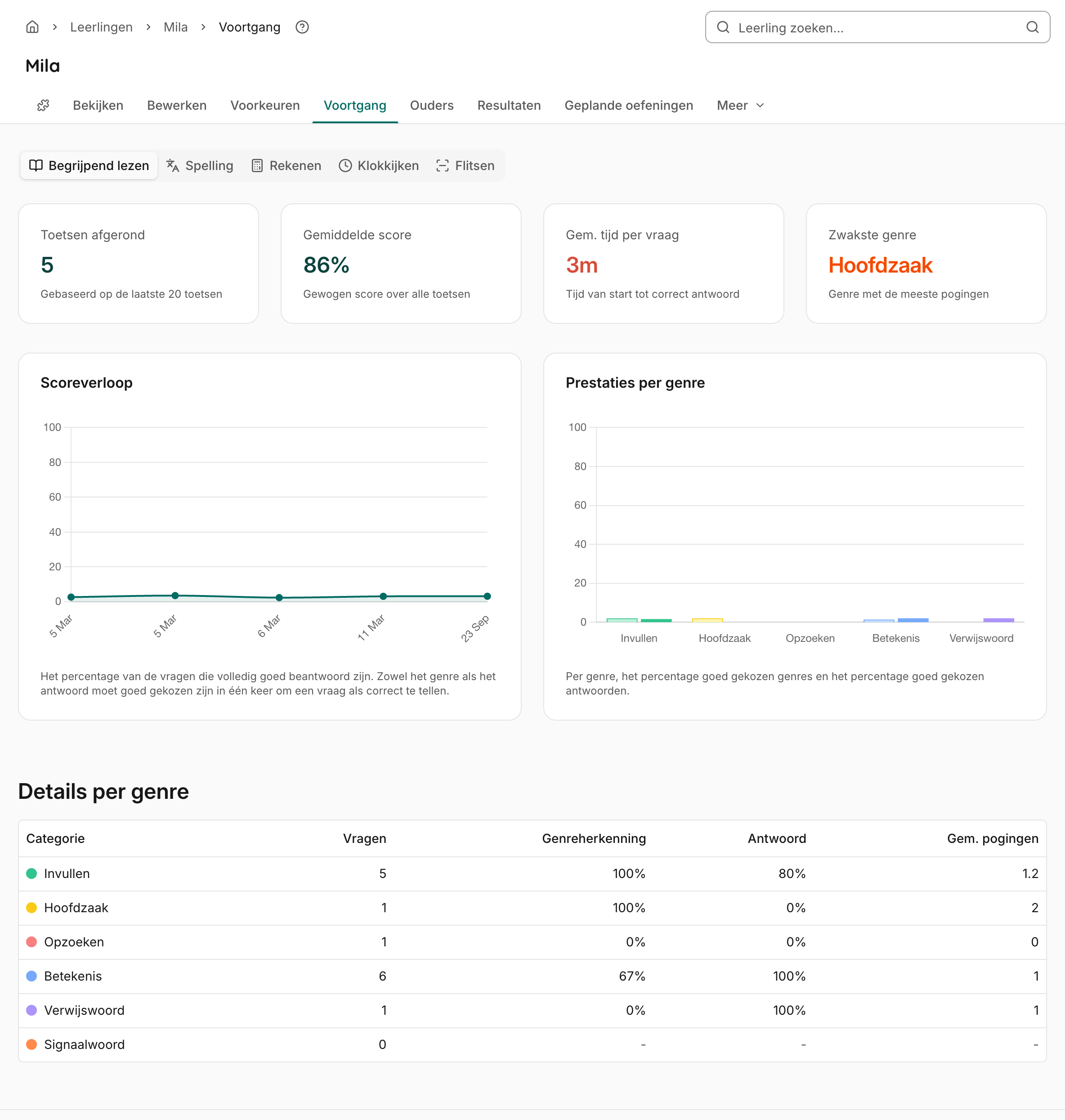
Task: Click the Gem. pogingen column header
Action: pos(992,838)
